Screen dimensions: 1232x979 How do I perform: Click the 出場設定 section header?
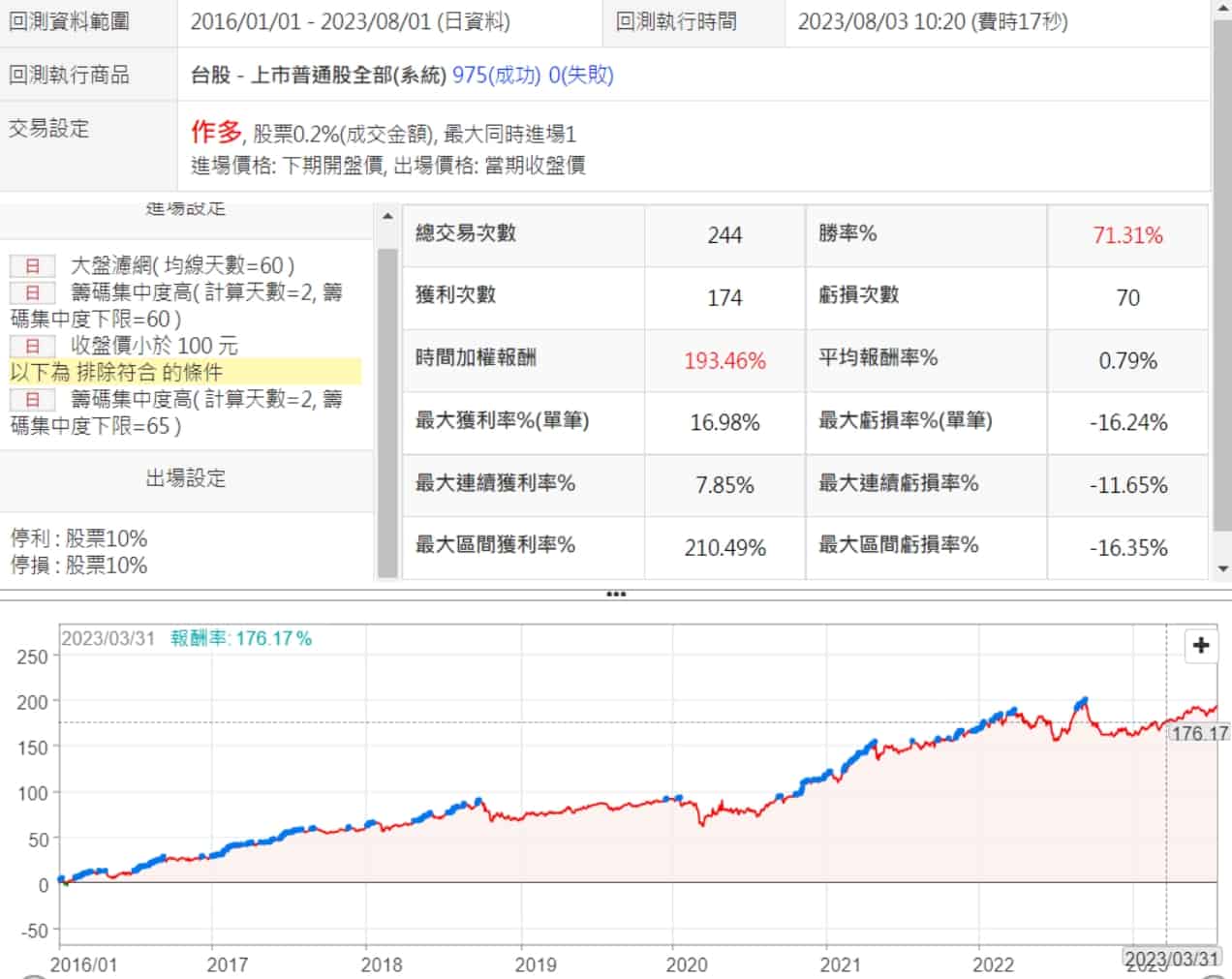[x=185, y=478]
